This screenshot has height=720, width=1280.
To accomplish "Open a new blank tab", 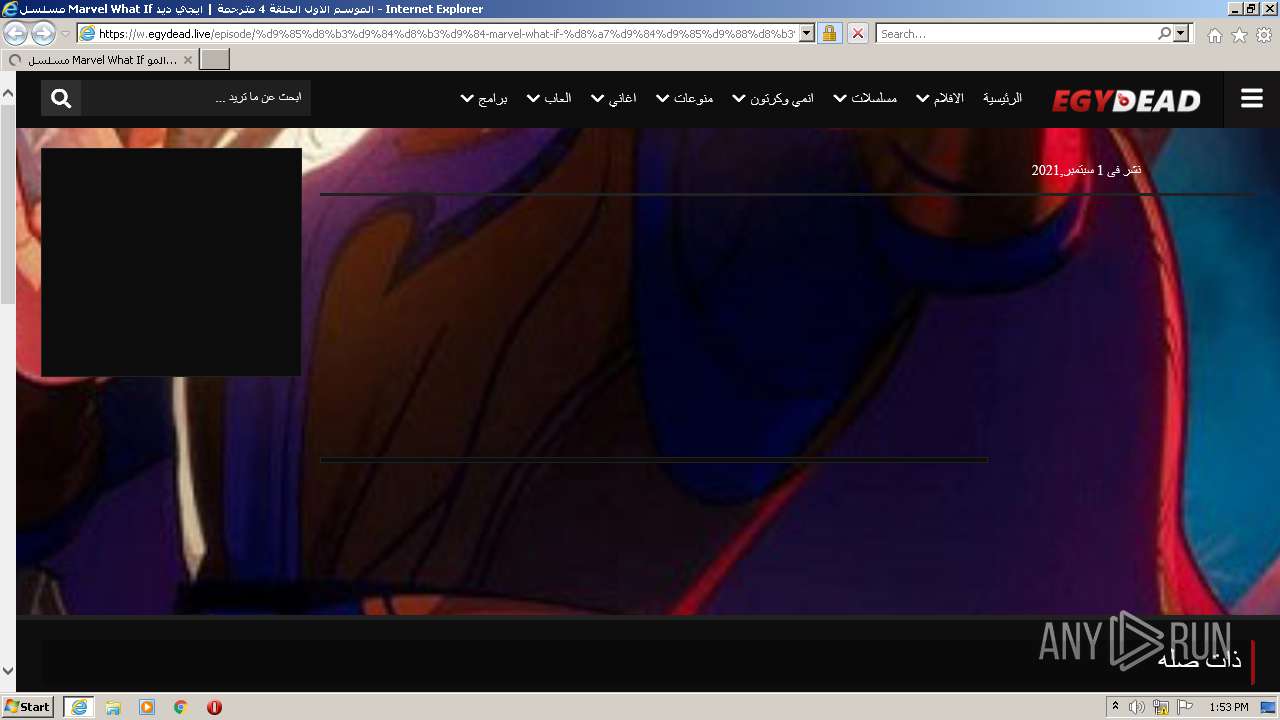I will pos(215,59).
